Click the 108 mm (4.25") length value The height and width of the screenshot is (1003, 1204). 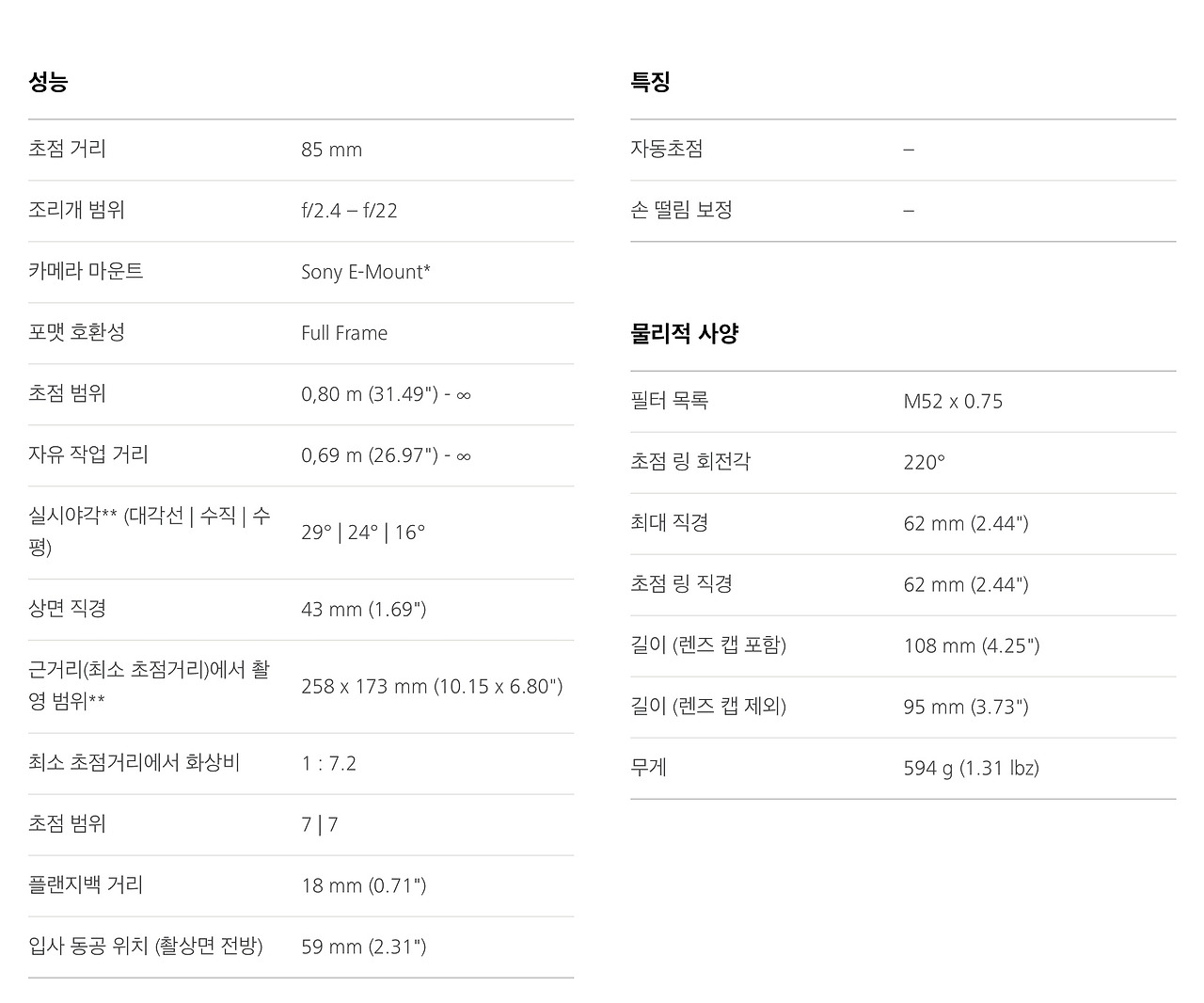pyautogui.click(x=972, y=645)
